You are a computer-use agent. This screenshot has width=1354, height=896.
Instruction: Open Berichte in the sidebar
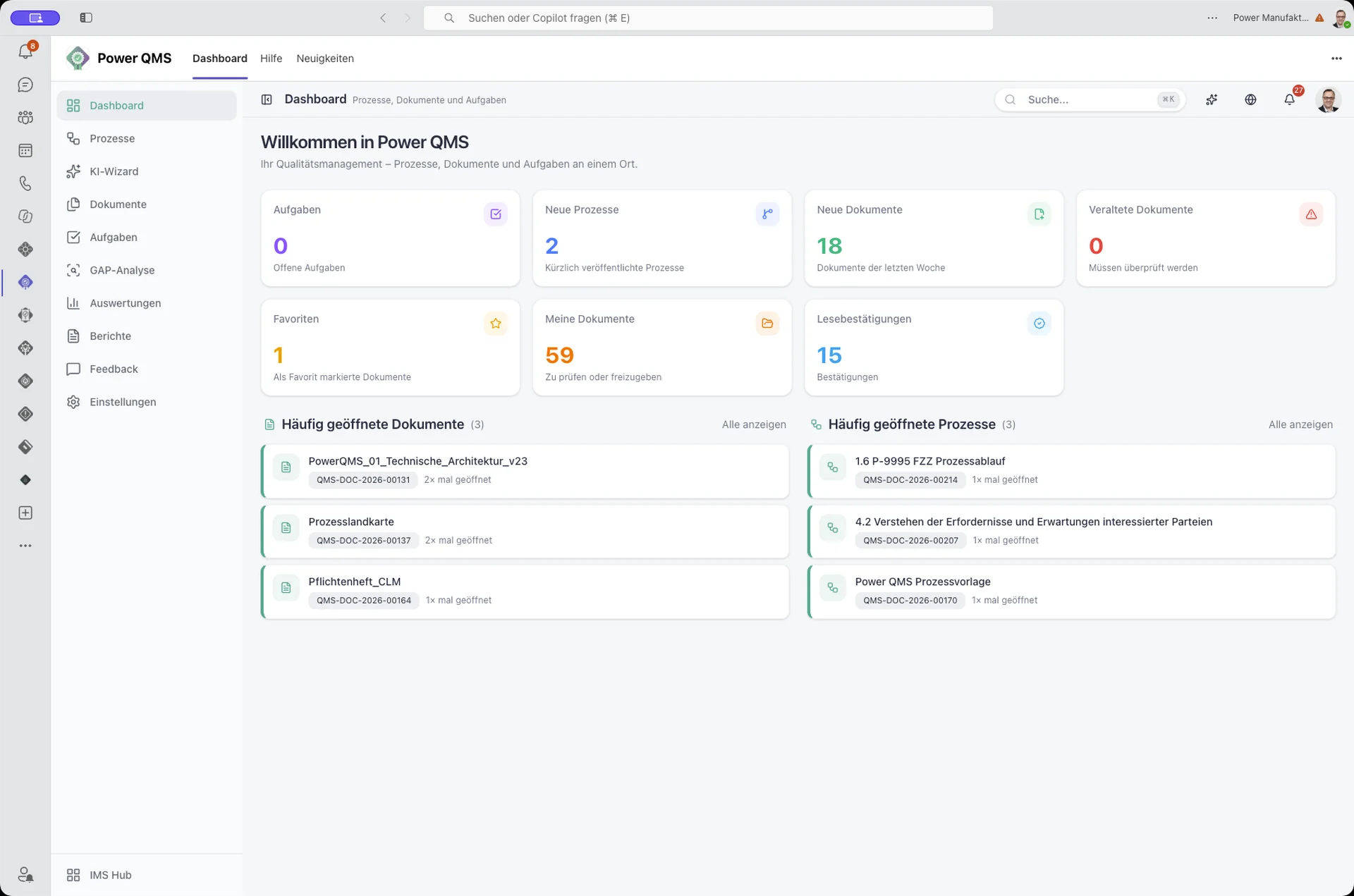(x=147, y=336)
